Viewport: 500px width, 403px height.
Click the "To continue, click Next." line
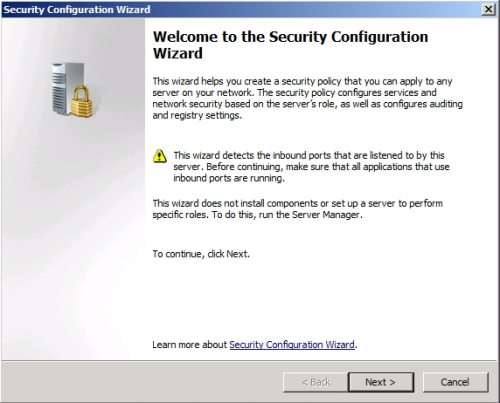201,254
